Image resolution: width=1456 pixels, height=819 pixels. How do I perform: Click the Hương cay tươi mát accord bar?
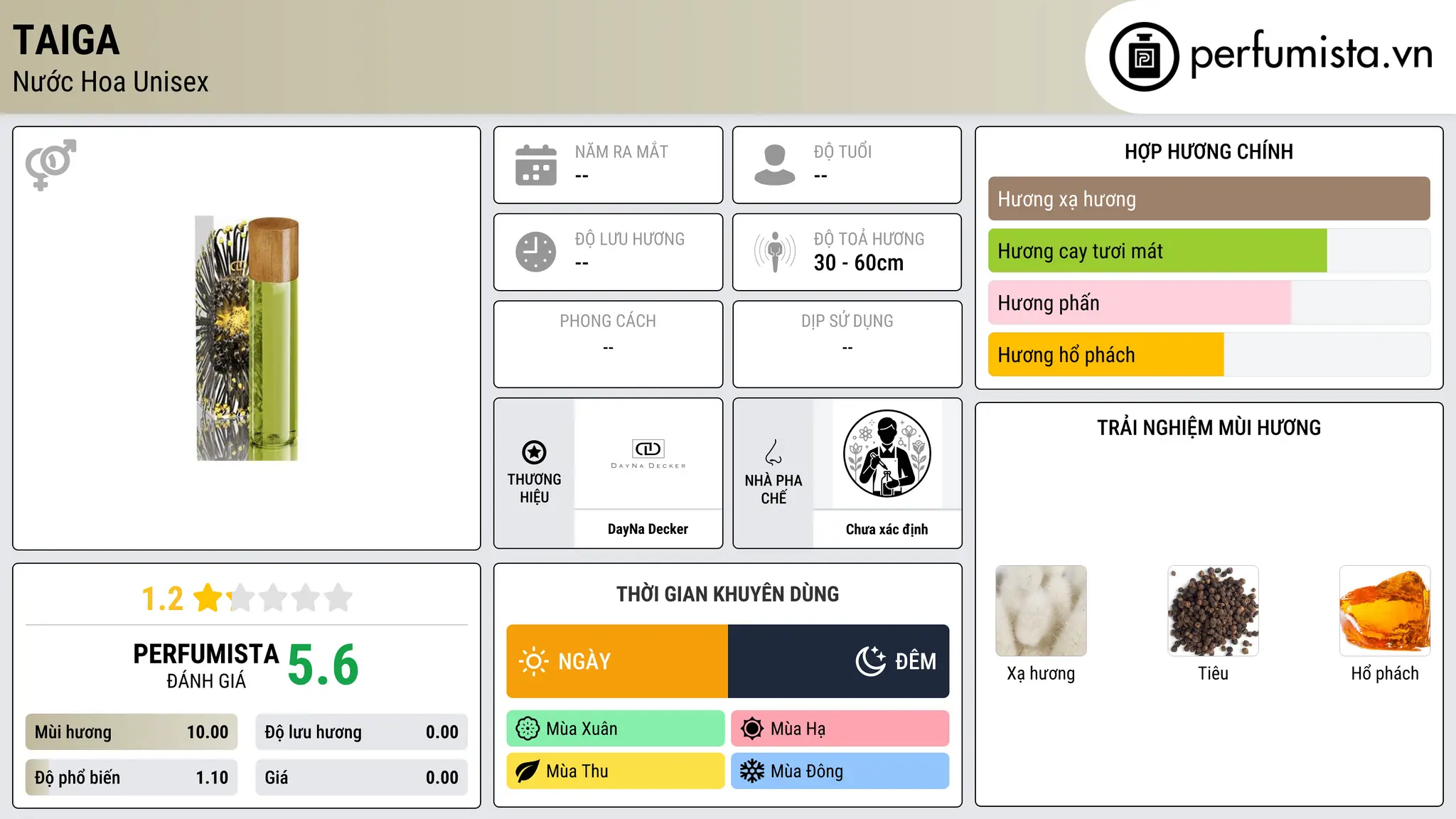click(1209, 251)
